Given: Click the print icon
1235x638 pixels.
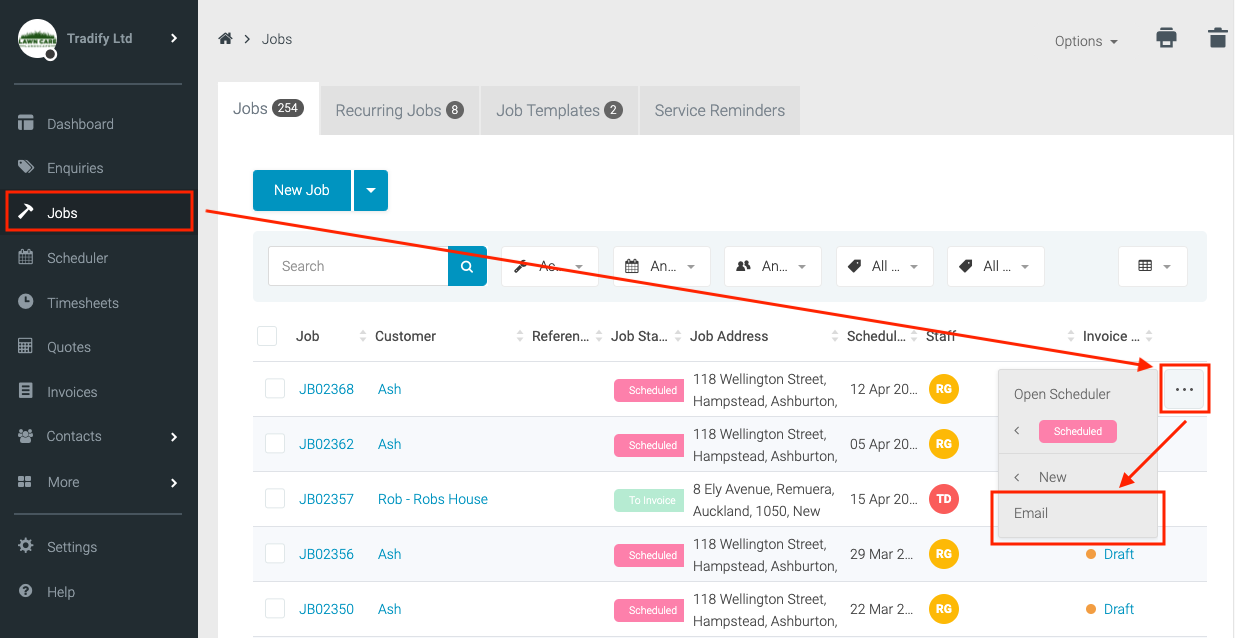Looking at the screenshot, I should [x=1166, y=38].
